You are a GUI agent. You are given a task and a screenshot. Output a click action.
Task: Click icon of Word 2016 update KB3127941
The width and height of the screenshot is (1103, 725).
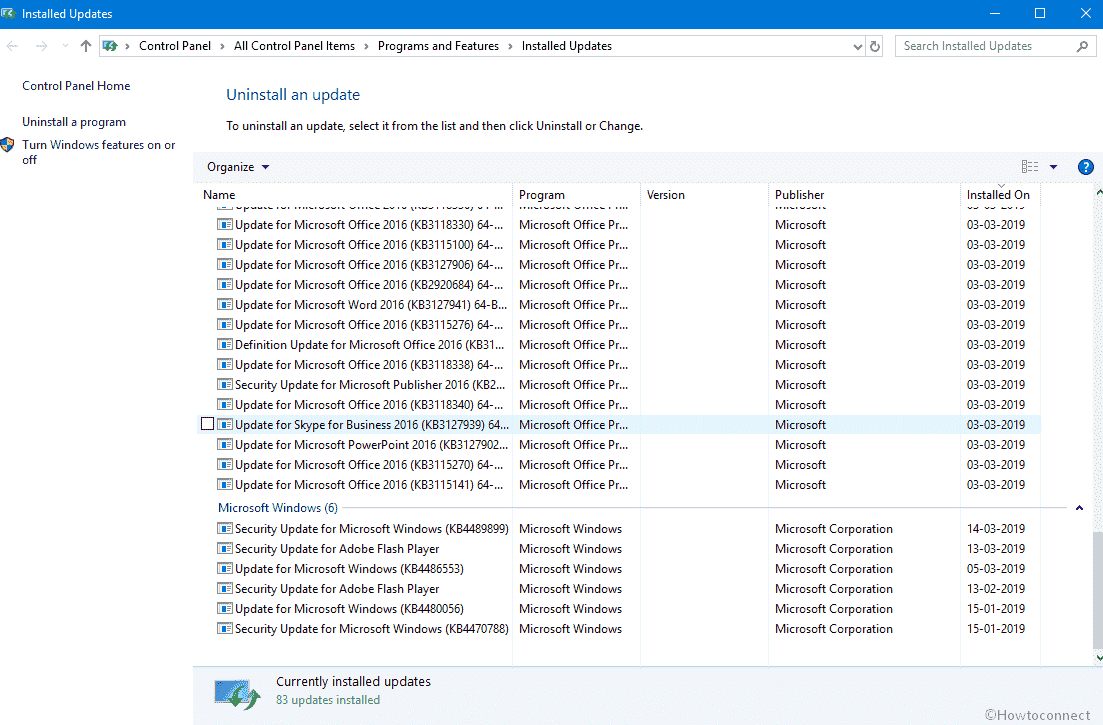click(x=225, y=305)
